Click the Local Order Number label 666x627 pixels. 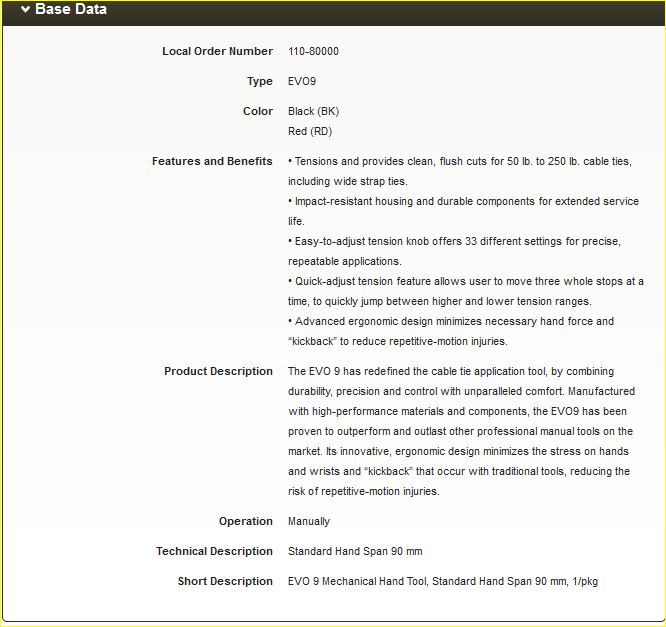pos(217,51)
